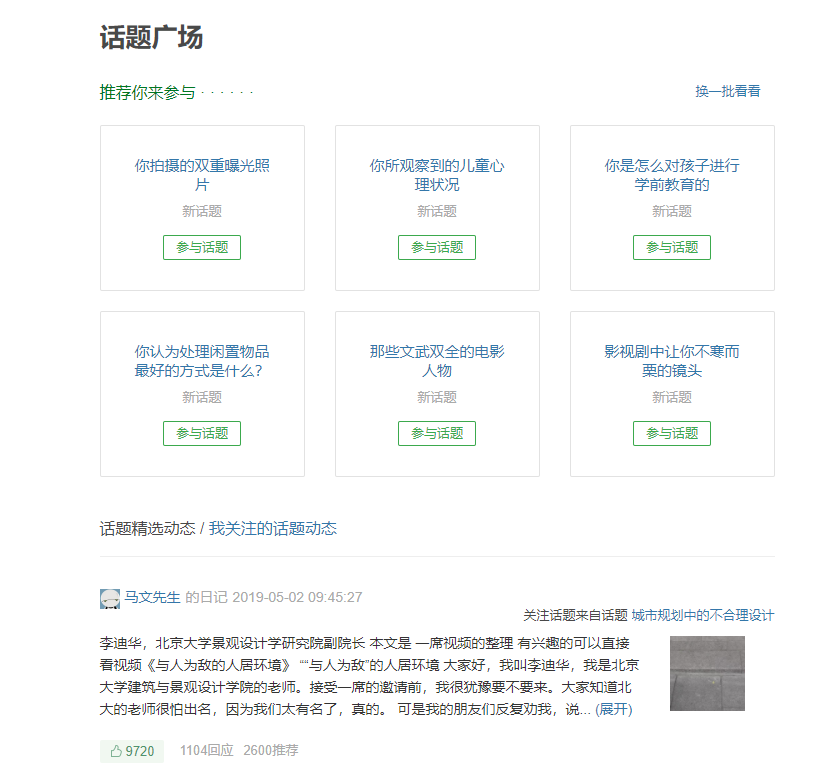Click 参与话题 under 学前教育 topic

tap(672, 247)
